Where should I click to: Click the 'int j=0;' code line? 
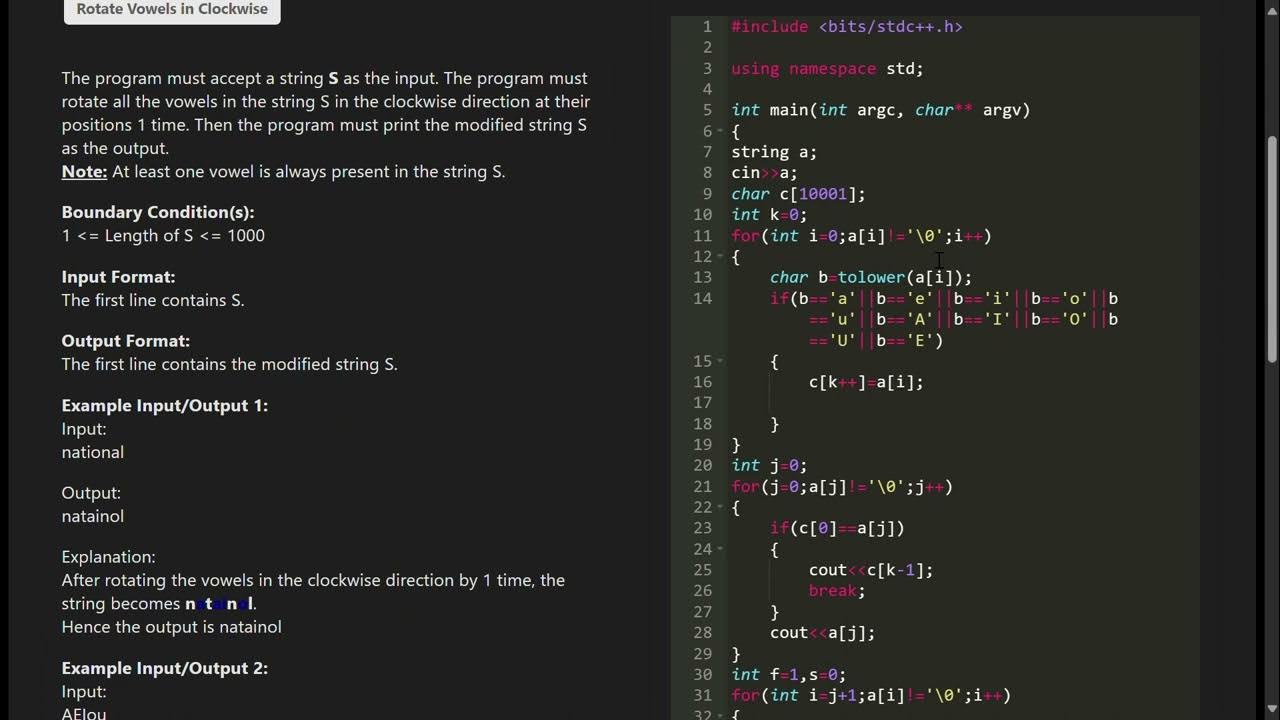[x=769, y=465]
